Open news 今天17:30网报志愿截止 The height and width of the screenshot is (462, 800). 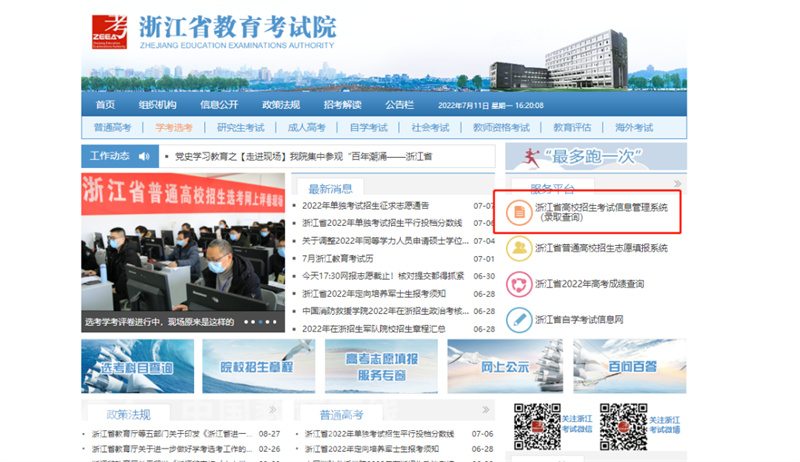[383, 276]
